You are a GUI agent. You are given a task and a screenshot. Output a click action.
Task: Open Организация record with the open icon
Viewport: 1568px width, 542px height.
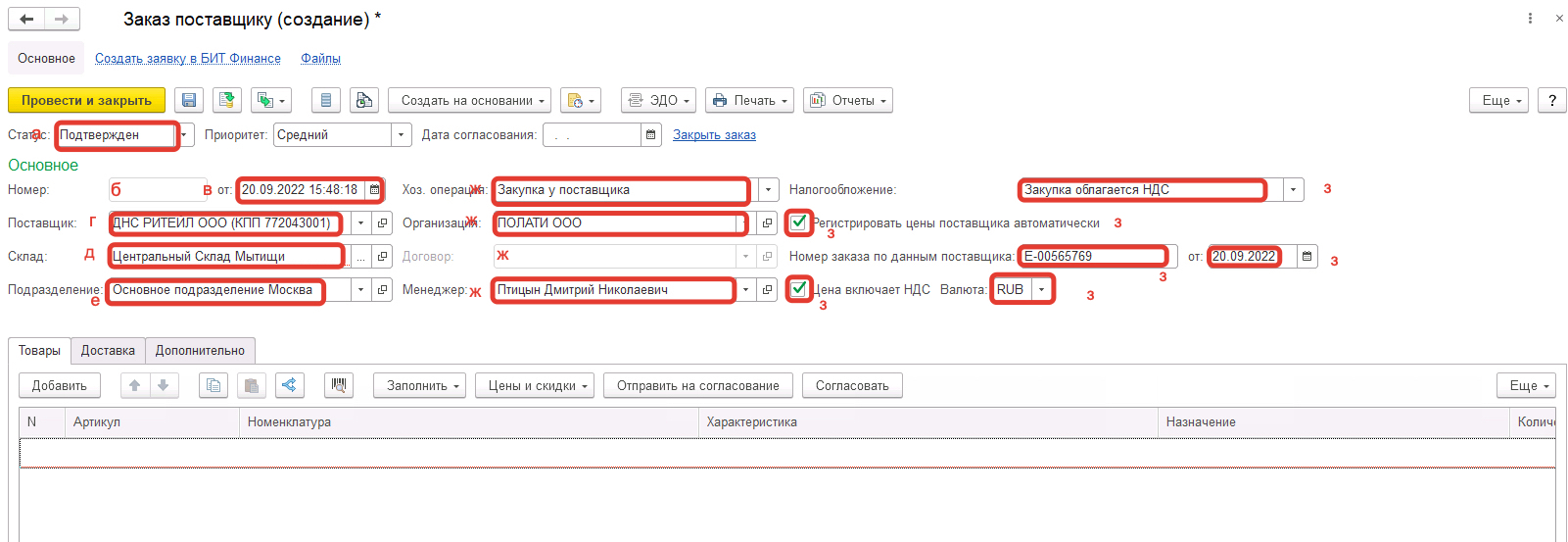coord(767,223)
